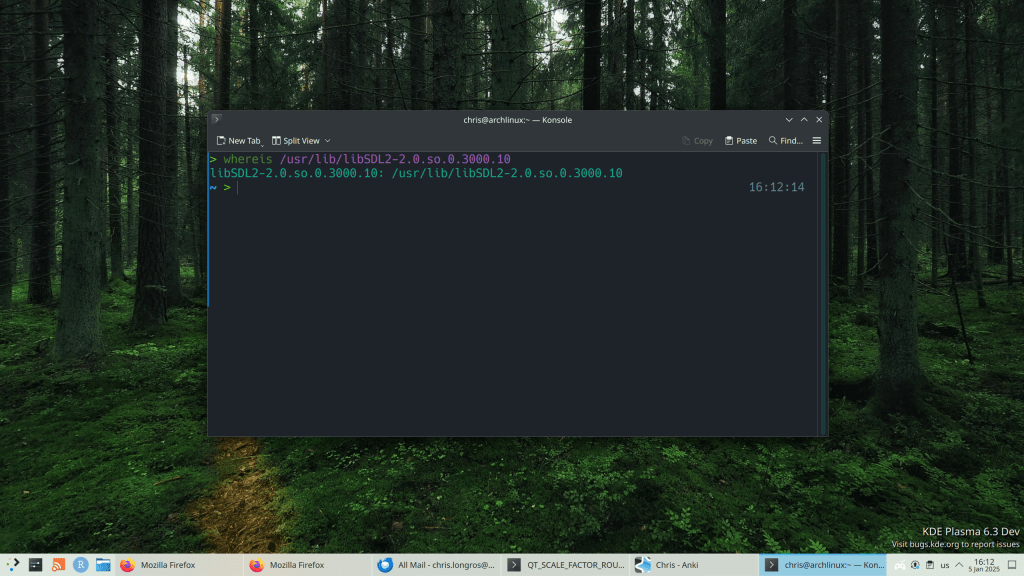
Task: Expand the Split View dropdown arrow
Action: pyautogui.click(x=327, y=141)
